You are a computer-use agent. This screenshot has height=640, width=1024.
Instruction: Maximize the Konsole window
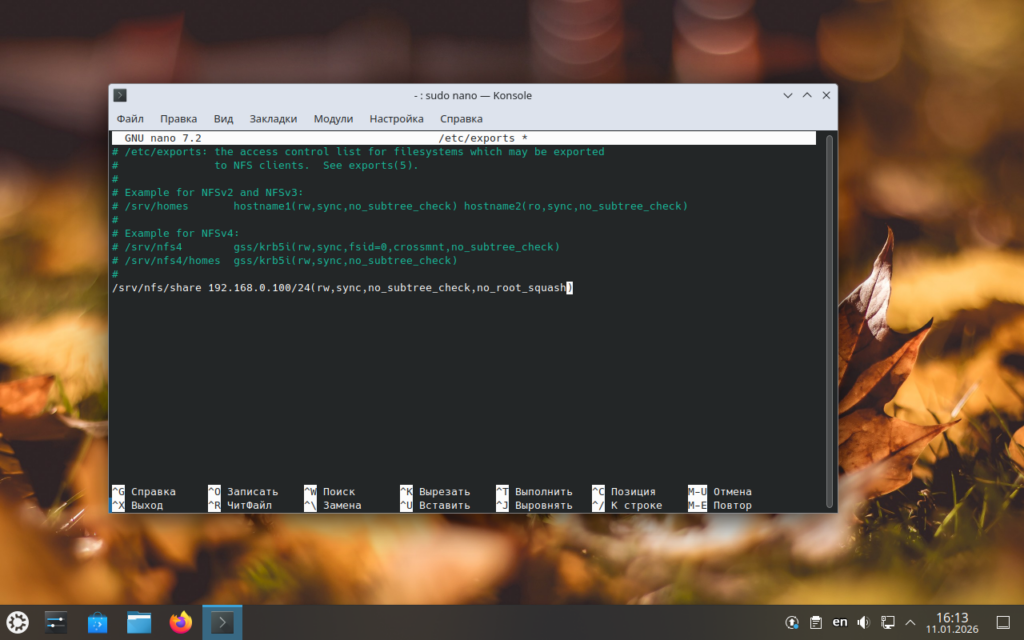coord(807,95)
